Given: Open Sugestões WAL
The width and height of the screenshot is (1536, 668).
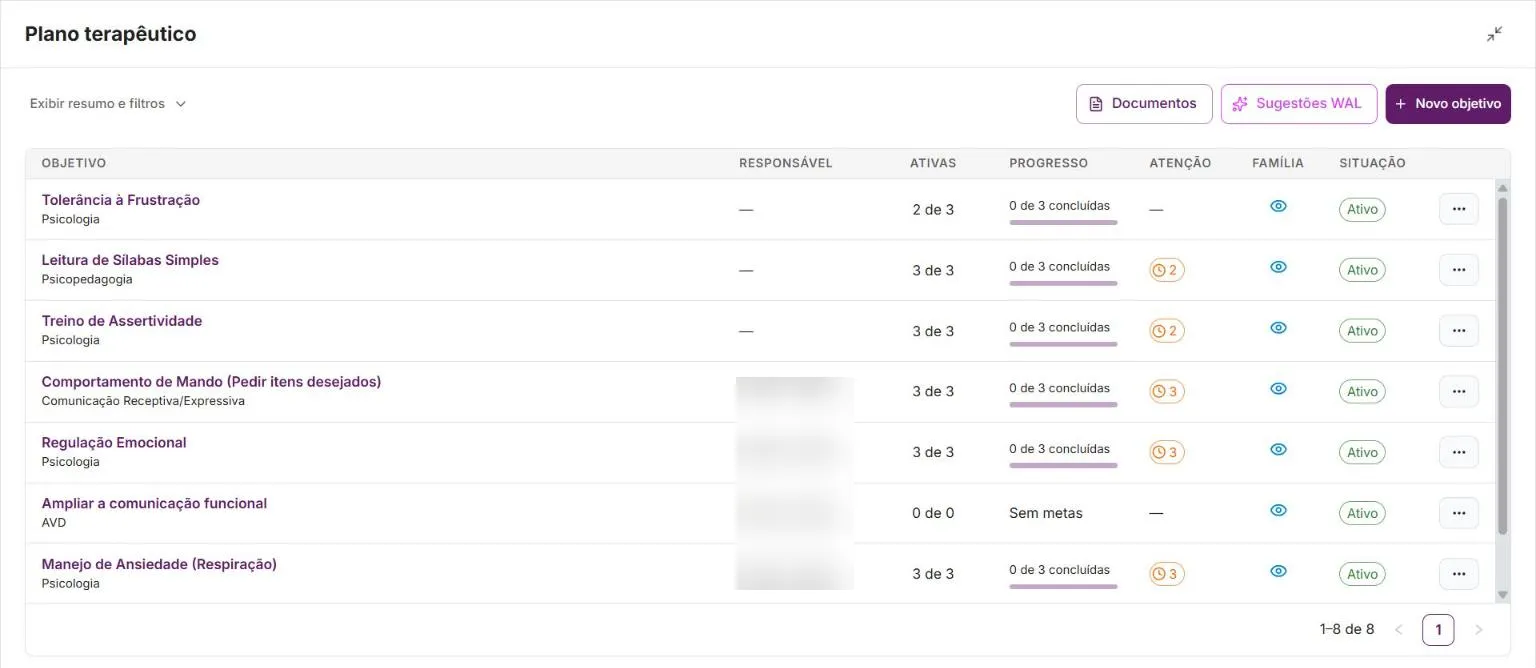Looking at the screenshot, I should tap(1299, 104).
